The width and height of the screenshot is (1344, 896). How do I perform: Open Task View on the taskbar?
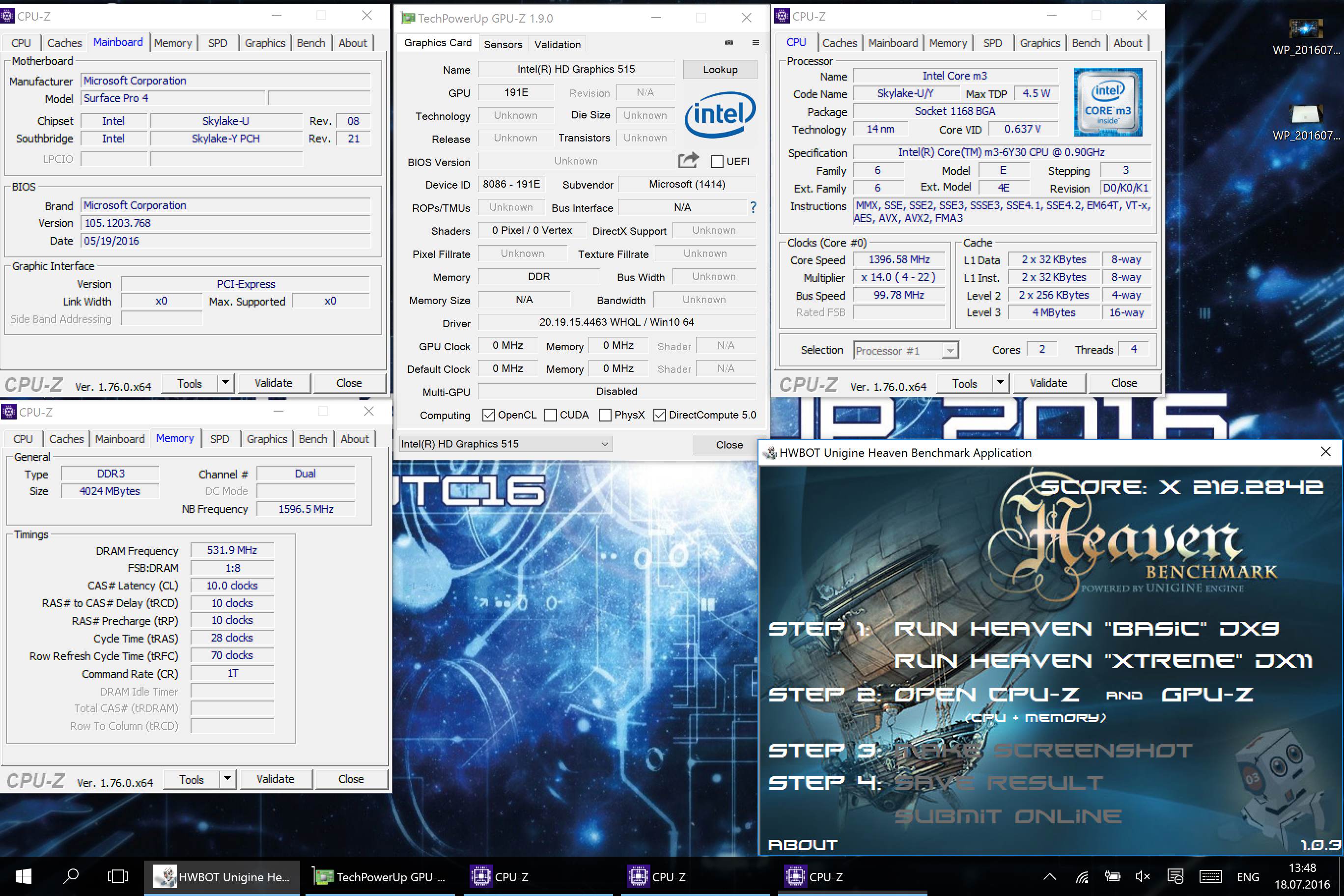[118, 876]
